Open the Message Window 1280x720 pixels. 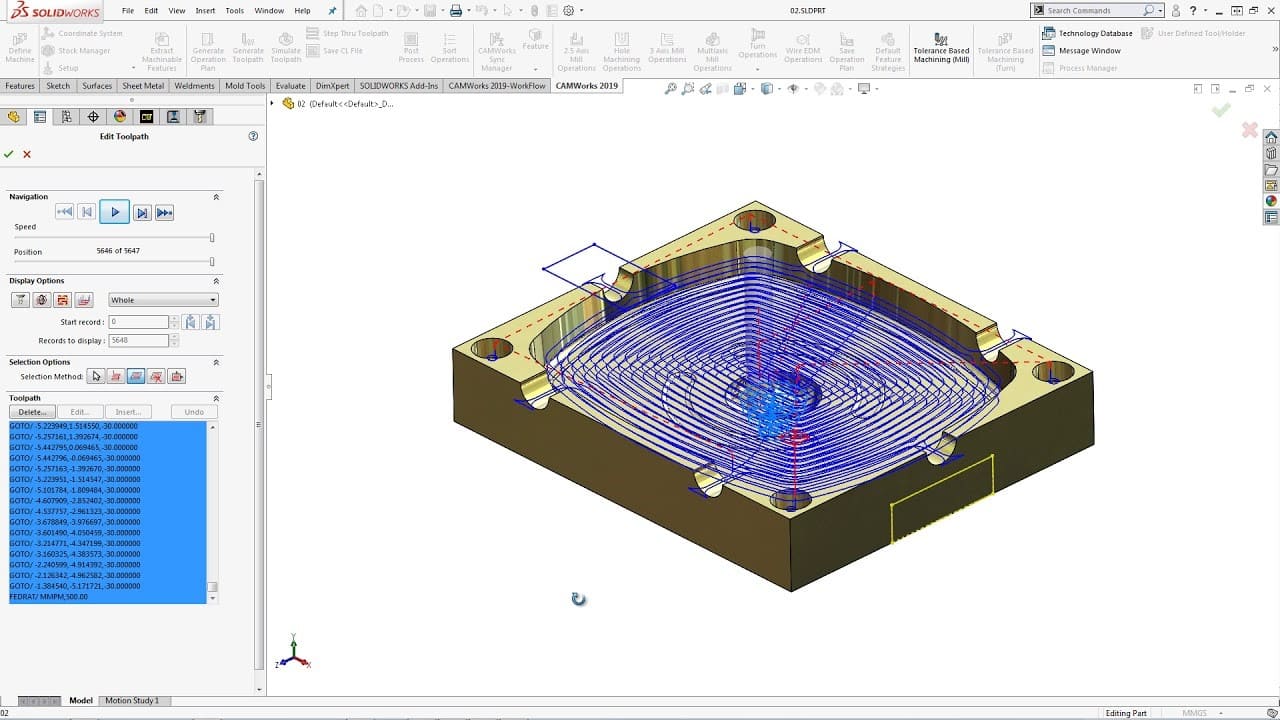[x=1081, y=51]
